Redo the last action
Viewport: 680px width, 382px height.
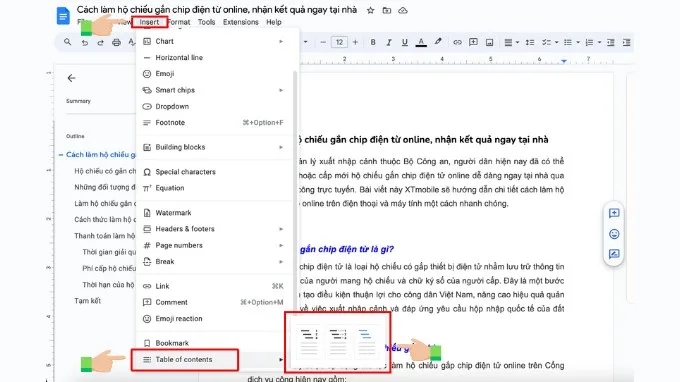click(100, 42)
